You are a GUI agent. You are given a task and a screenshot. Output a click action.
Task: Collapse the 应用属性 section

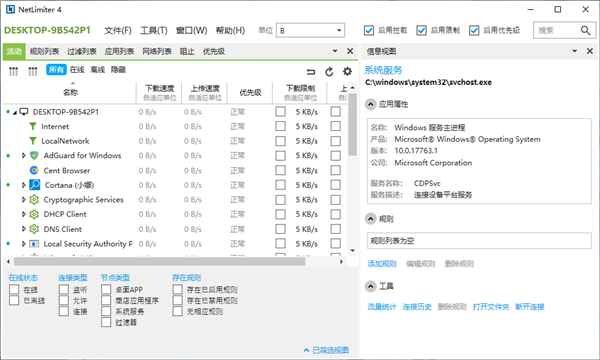click(370, 104)
